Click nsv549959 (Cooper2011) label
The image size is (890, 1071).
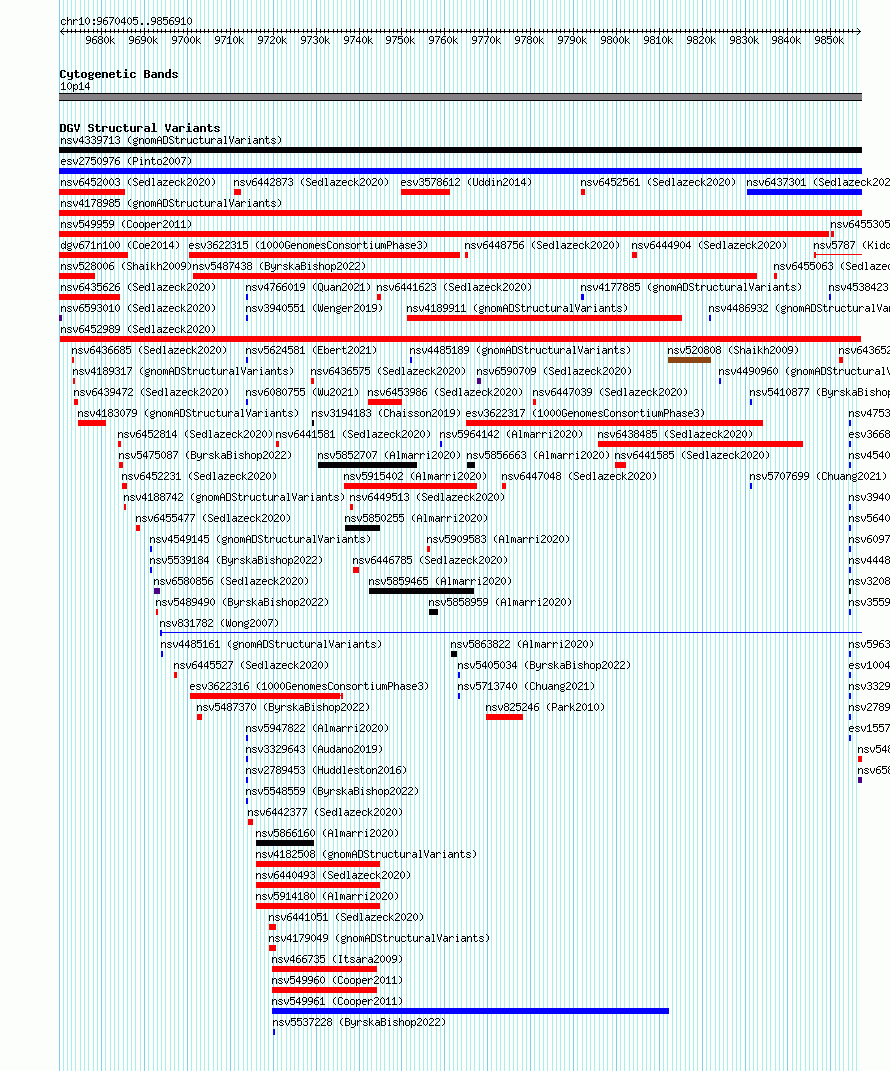(126, 224)
